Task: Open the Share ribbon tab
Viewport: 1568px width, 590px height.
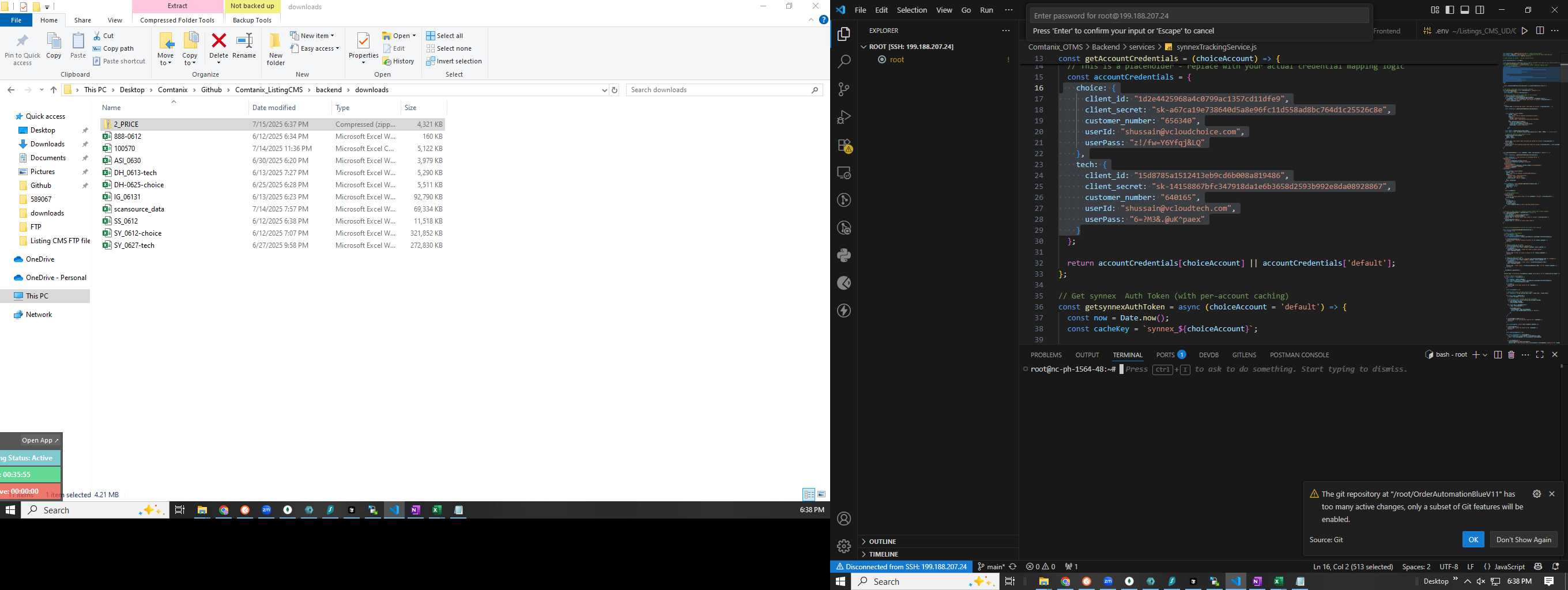Action: [x=83, y=20]
